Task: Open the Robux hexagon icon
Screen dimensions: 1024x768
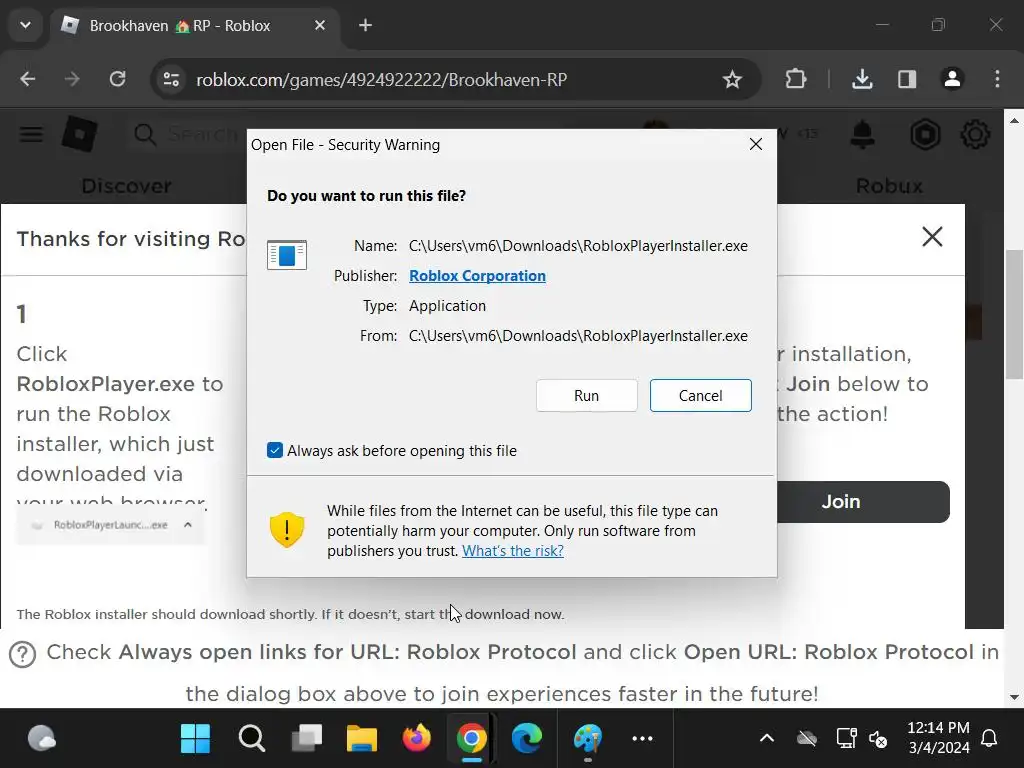Action: (925, 135)
